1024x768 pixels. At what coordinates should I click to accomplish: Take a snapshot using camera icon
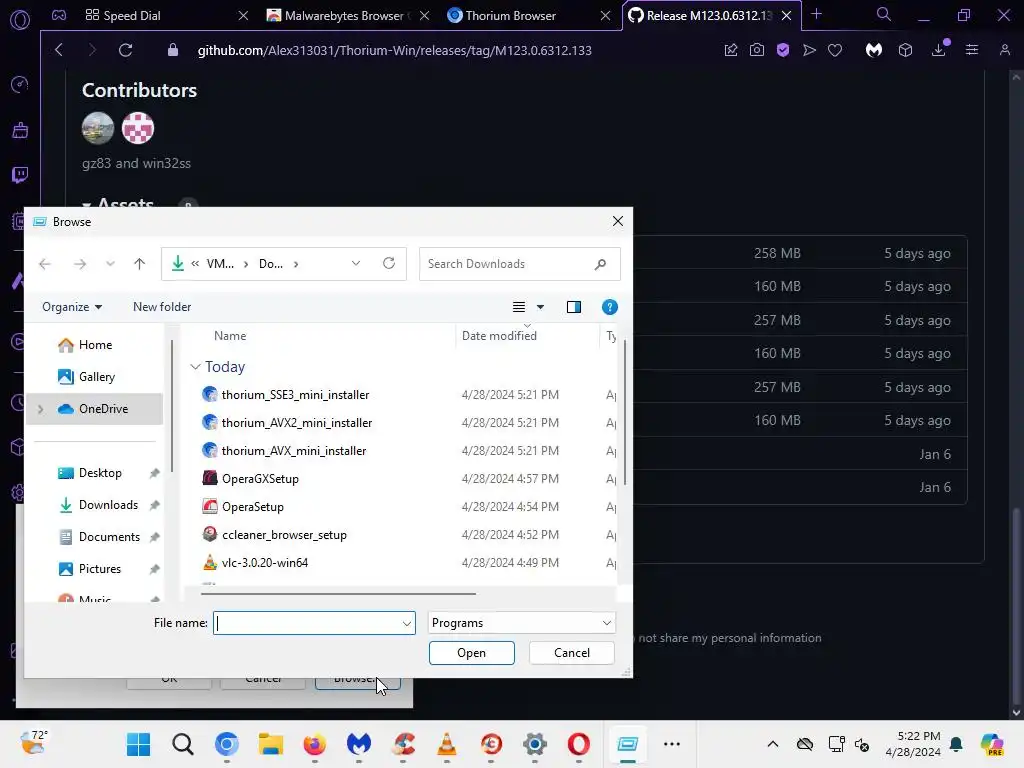[x=757, y=50]
